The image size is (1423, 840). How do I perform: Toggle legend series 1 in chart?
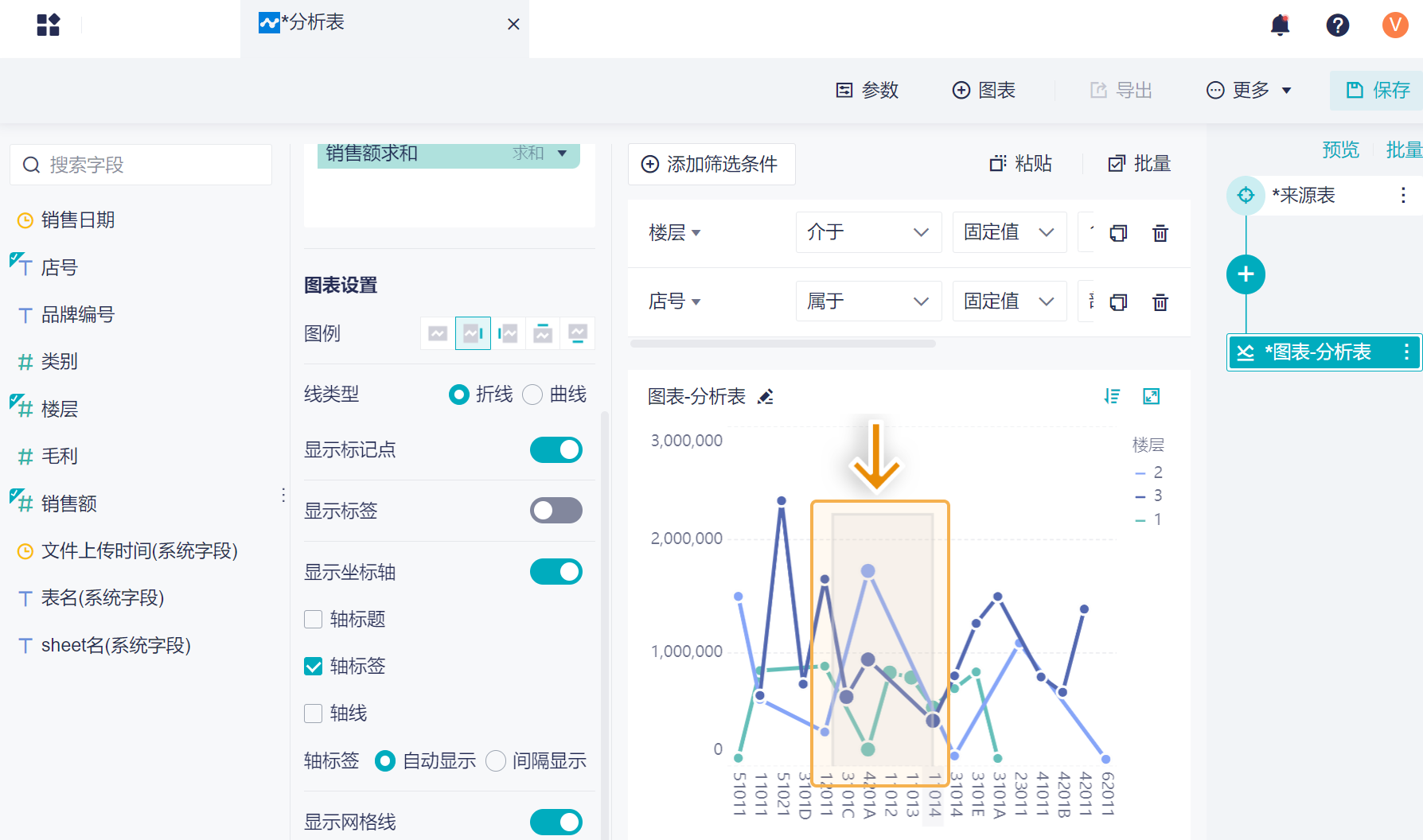point(1148,519)
